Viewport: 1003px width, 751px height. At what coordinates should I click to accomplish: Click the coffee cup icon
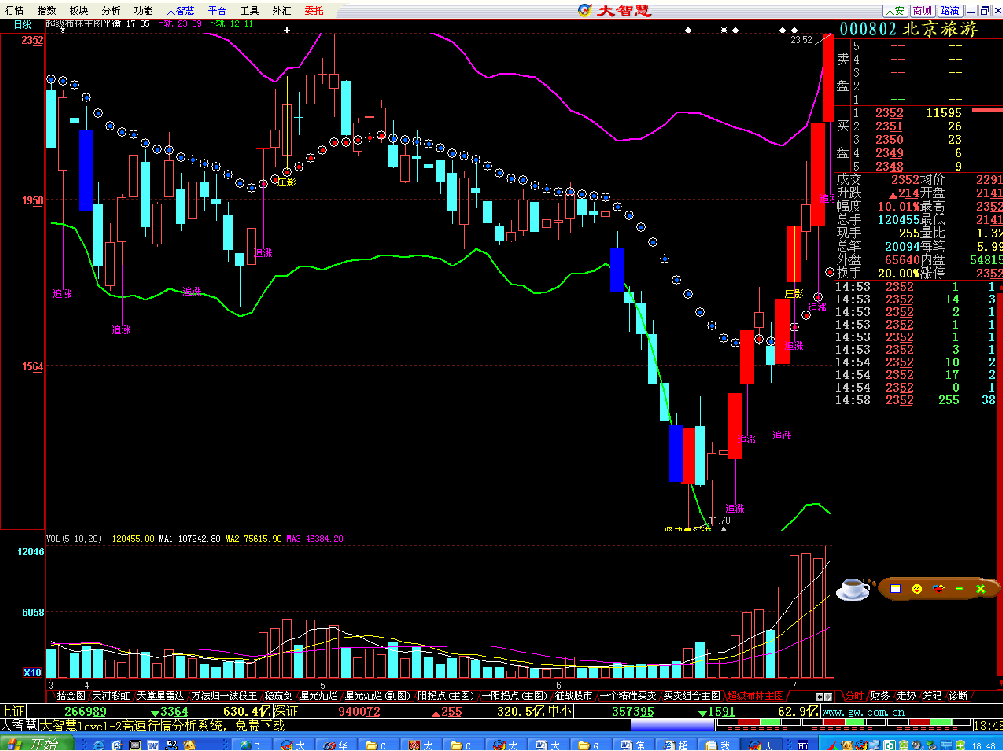[x=854, y=588]
